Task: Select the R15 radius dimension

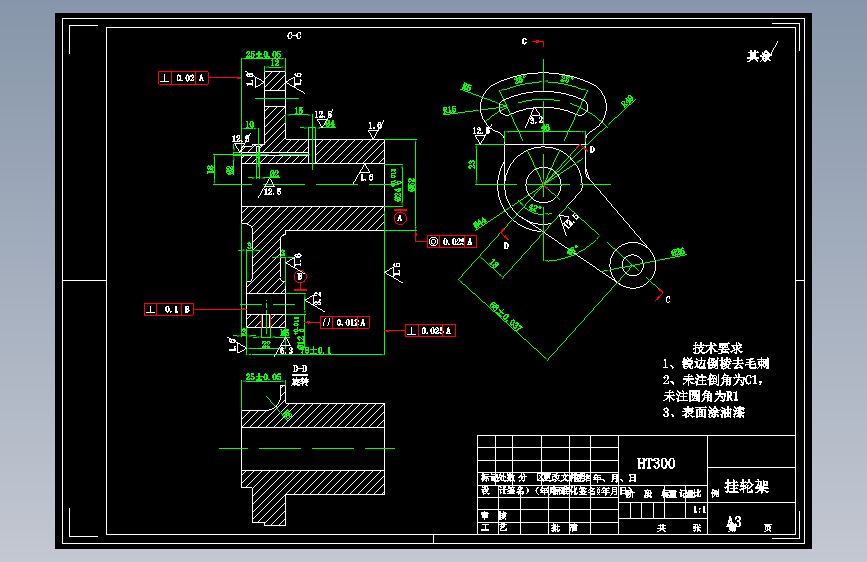Action: [x=450, y=110]
